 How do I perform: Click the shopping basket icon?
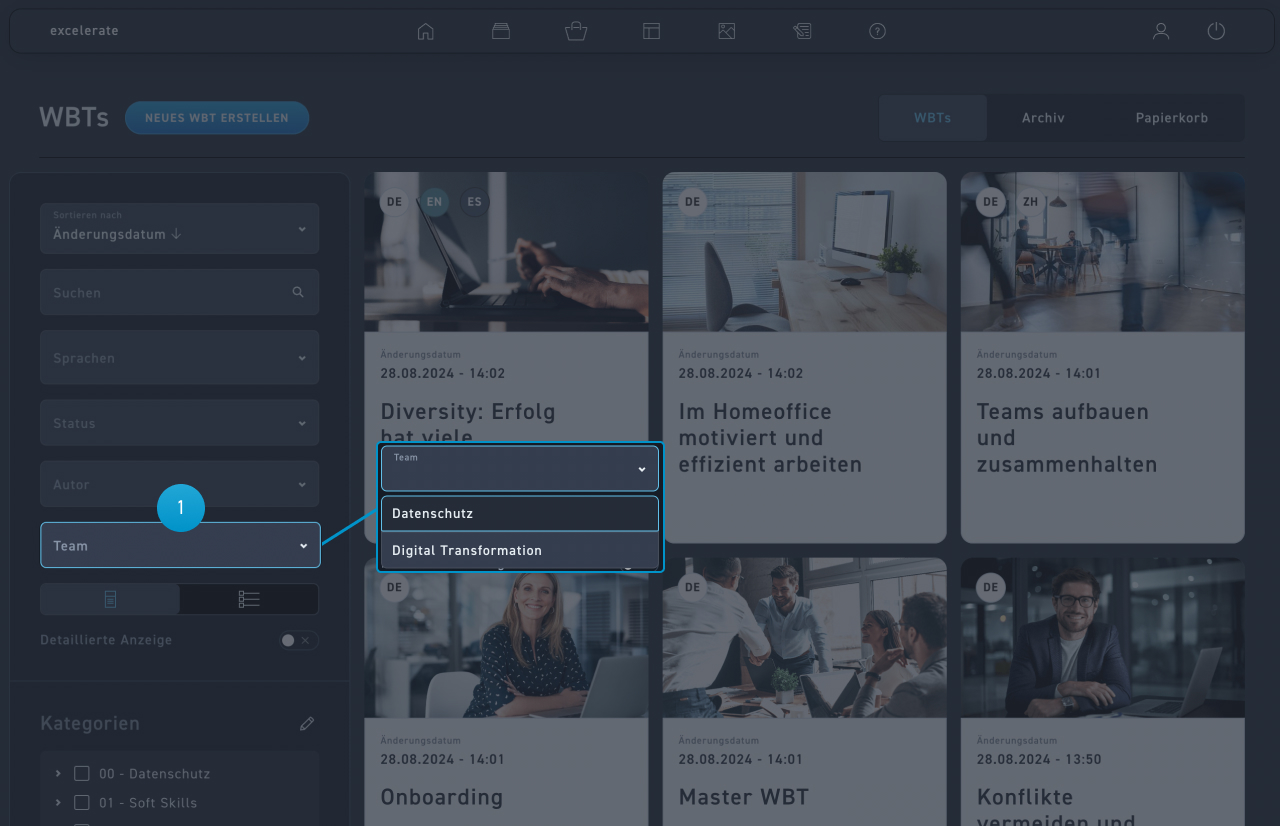[x=576, y=31]
